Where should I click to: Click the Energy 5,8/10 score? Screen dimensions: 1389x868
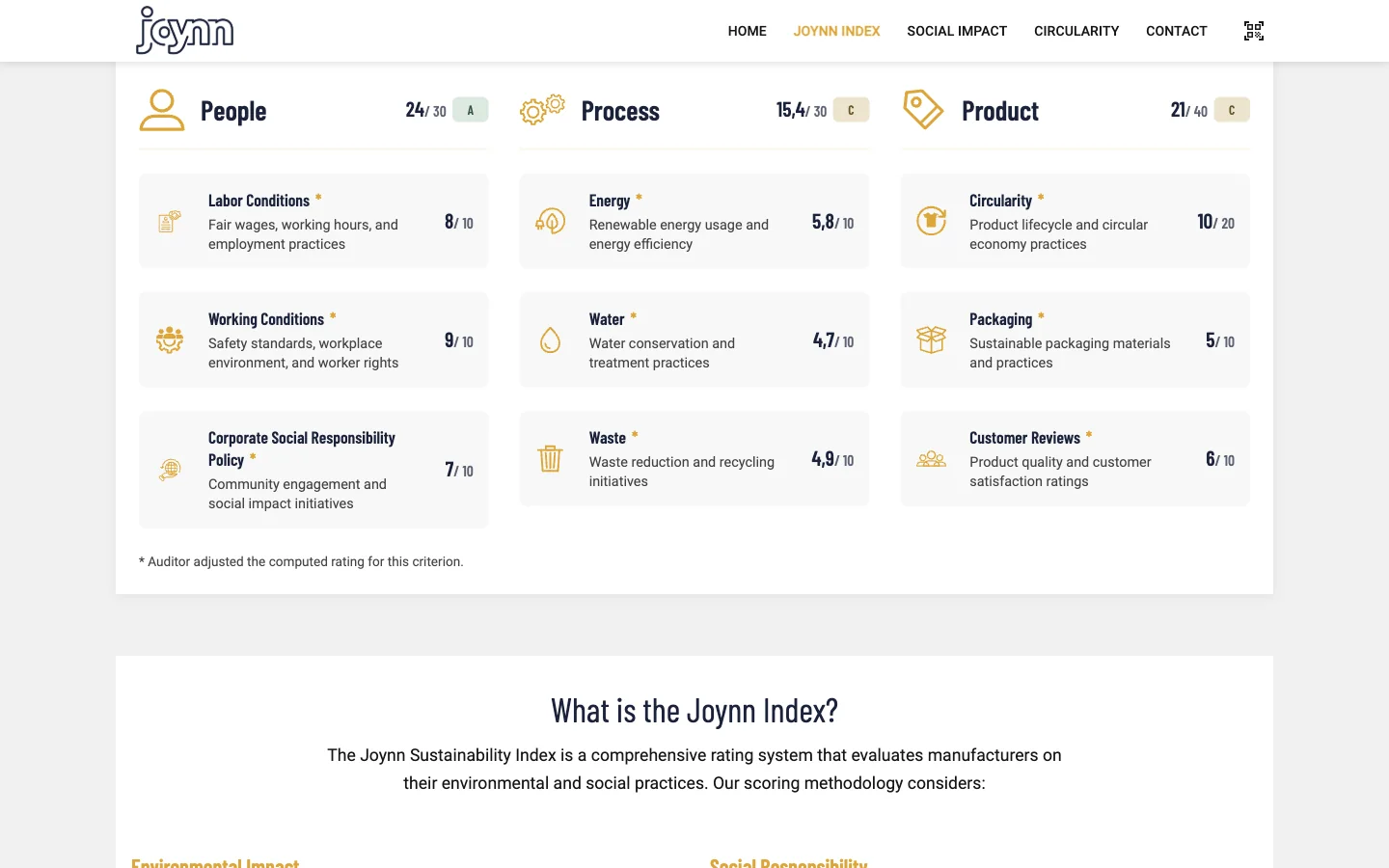tap(832, 222)
